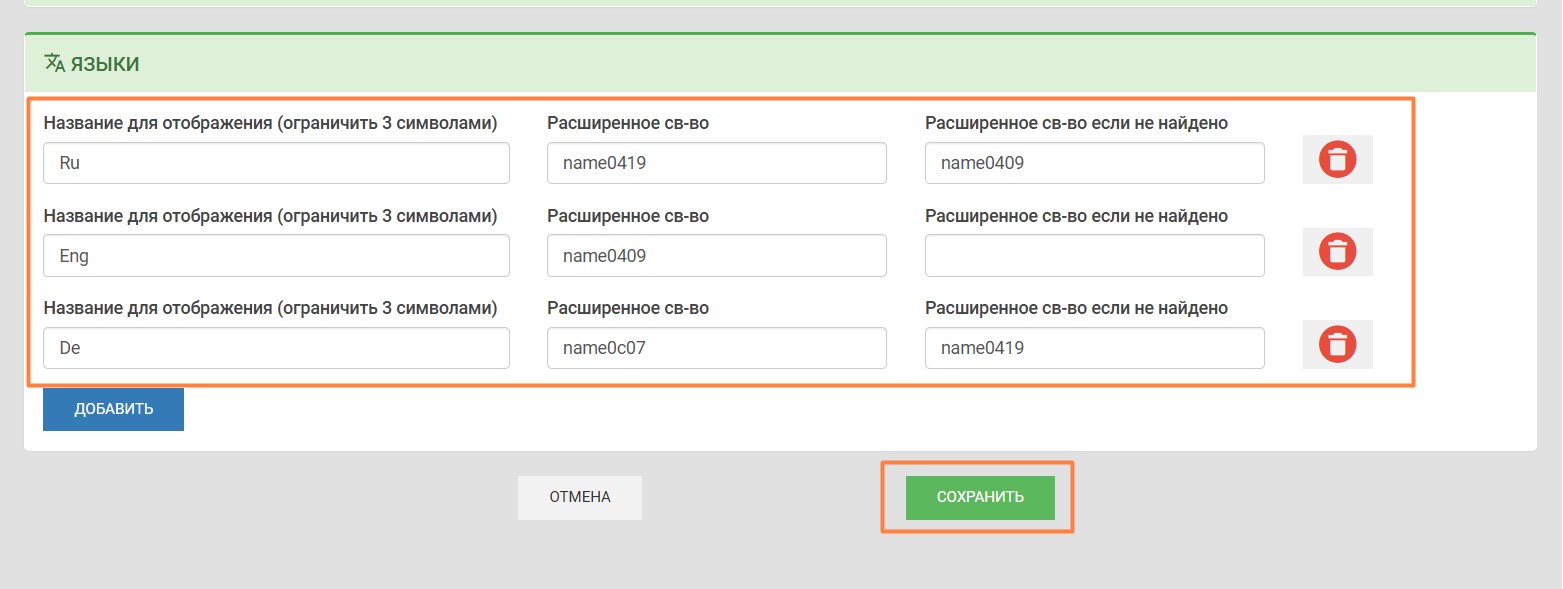The width and height of the screenshot is (1563, 589).
Task: Click the Отмена button
Action: tap(579, 497)
